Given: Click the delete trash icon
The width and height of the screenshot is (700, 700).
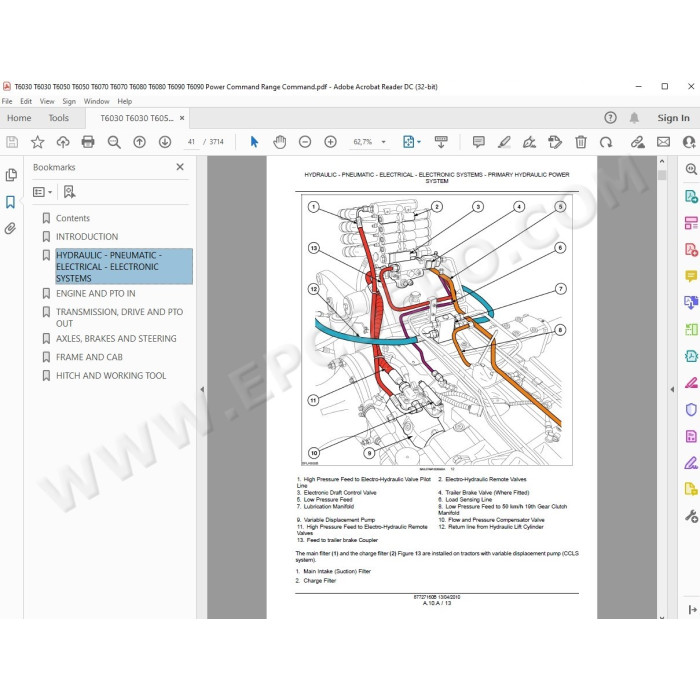Looking at the screenshot, I should (x=581, y=142).
